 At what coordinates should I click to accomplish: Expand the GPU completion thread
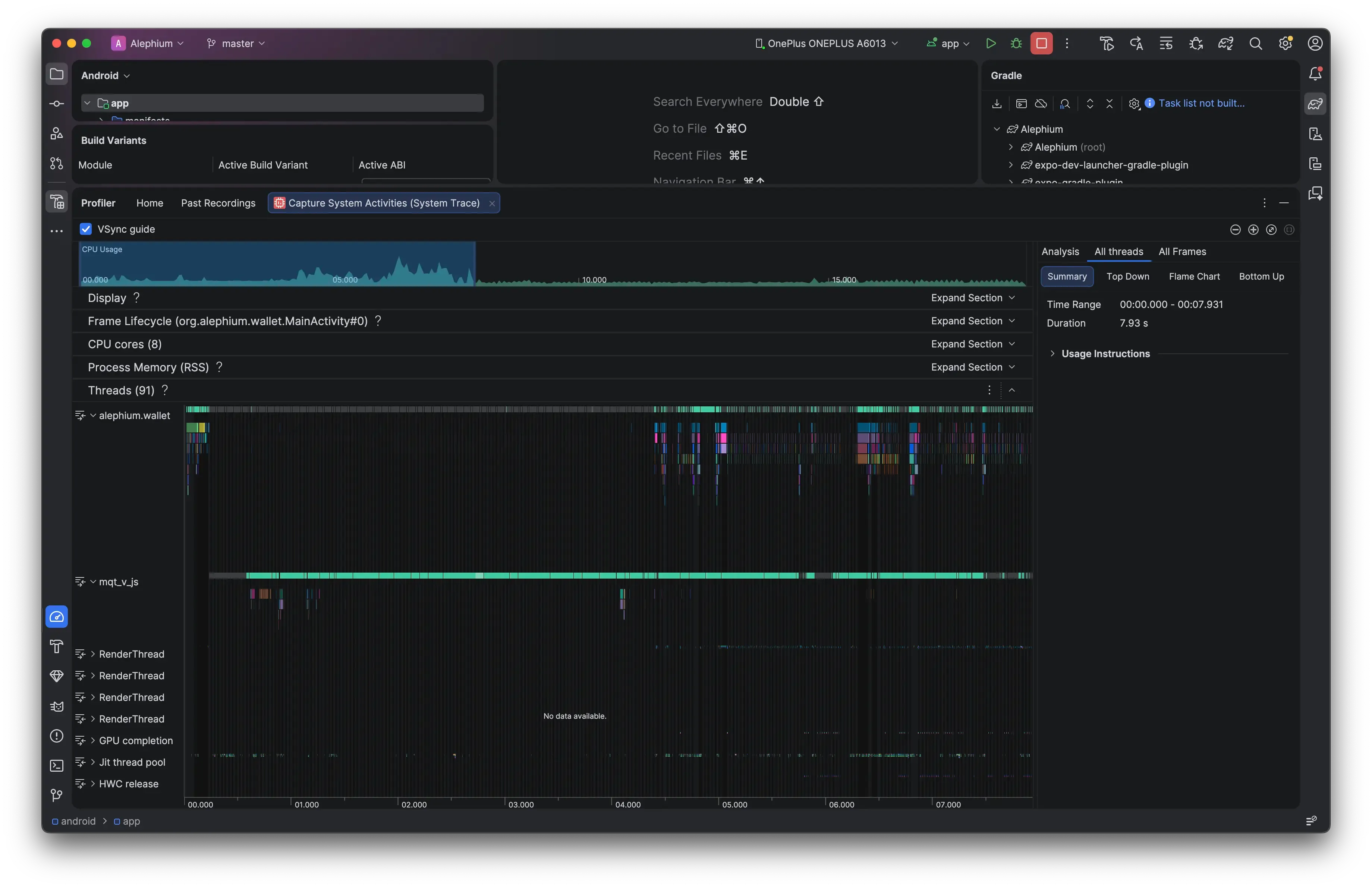click(93, 740)
